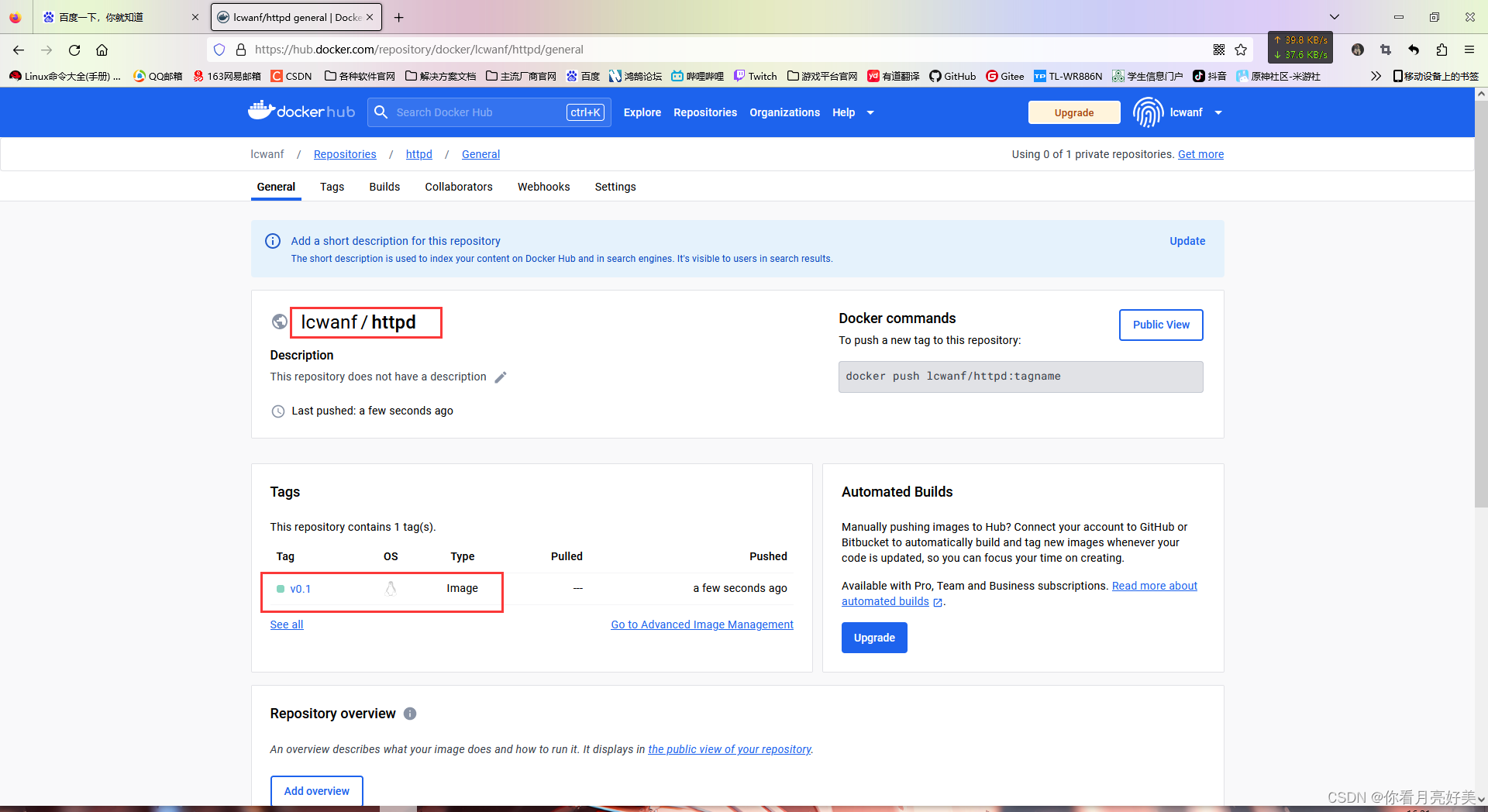Click the fingerprint avatar icon
The image size is (1488, 812).
pyautogui.click(x=1148, y=112)
